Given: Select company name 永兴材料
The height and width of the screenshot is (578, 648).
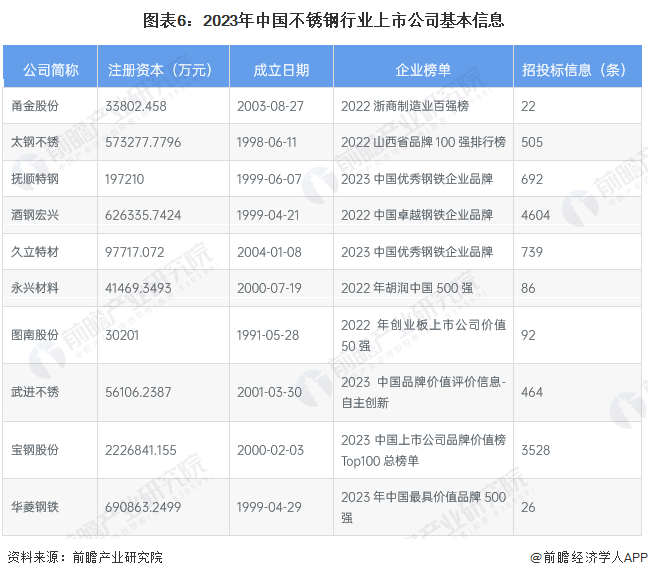Looking at the screenshot, I should point(35,288).
